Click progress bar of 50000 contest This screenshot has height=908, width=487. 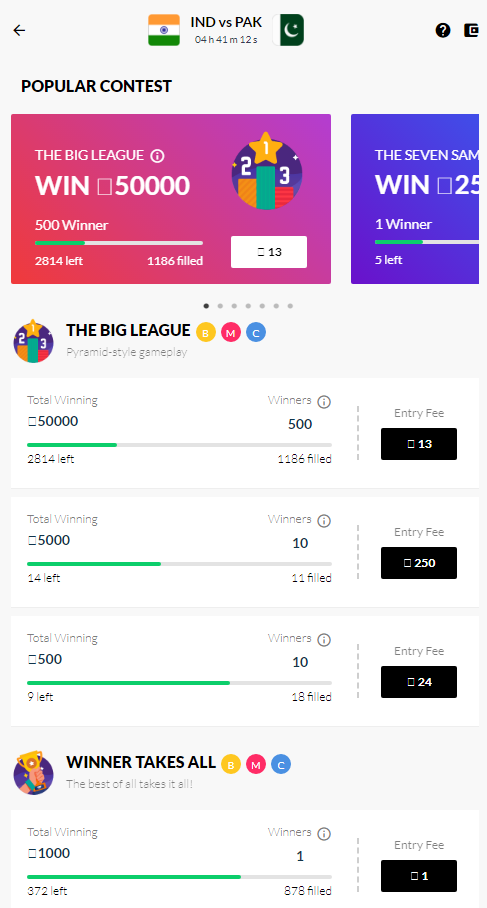180,445
